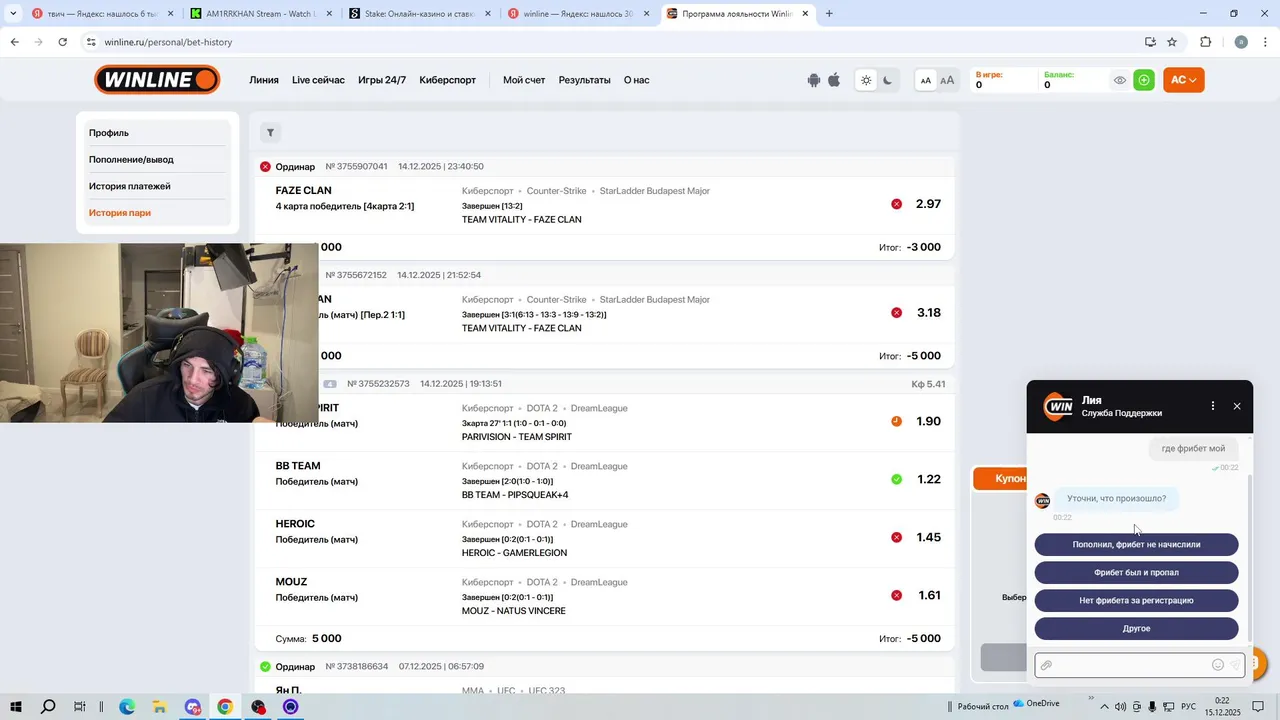Screen dimensions: 1280x720
Task: Click FAZE CLAN bet title with 4 карта
Action: 304,191
